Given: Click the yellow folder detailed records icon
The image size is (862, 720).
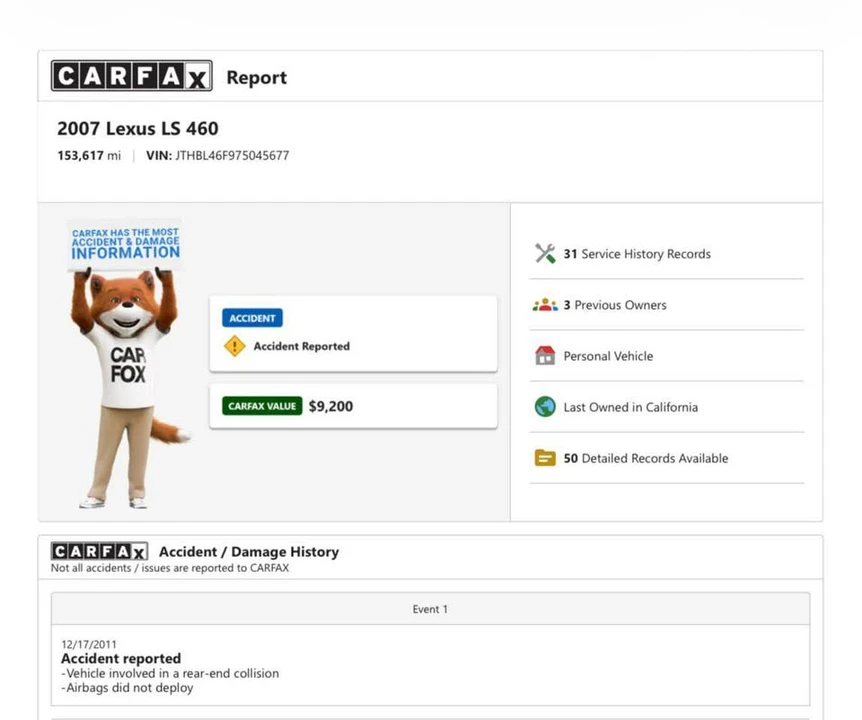Looking at the screenshot, I should (545, 457).
